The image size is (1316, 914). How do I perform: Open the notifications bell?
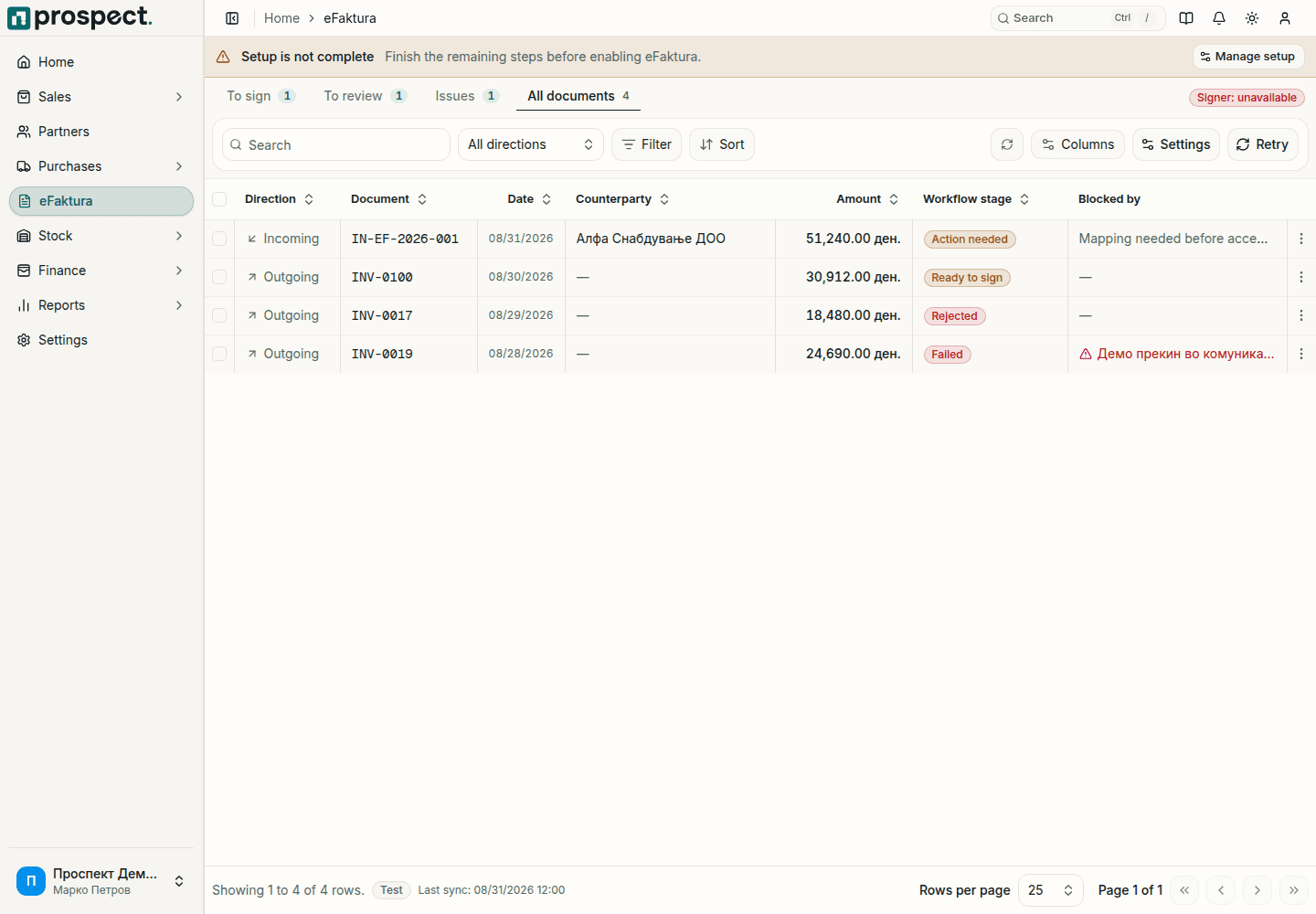(1219, 18)
